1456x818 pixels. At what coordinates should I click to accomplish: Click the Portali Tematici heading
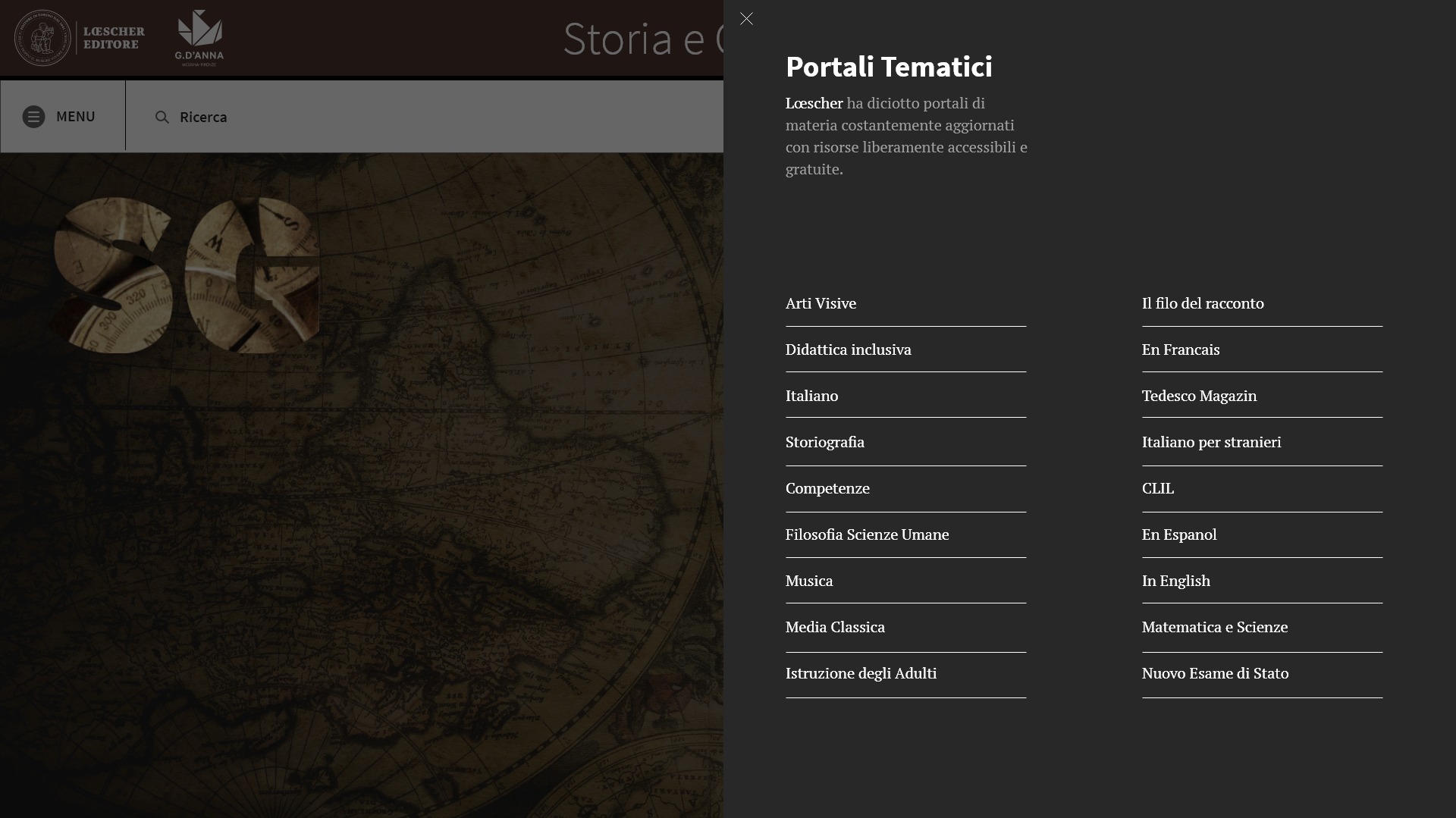point(889,67)
